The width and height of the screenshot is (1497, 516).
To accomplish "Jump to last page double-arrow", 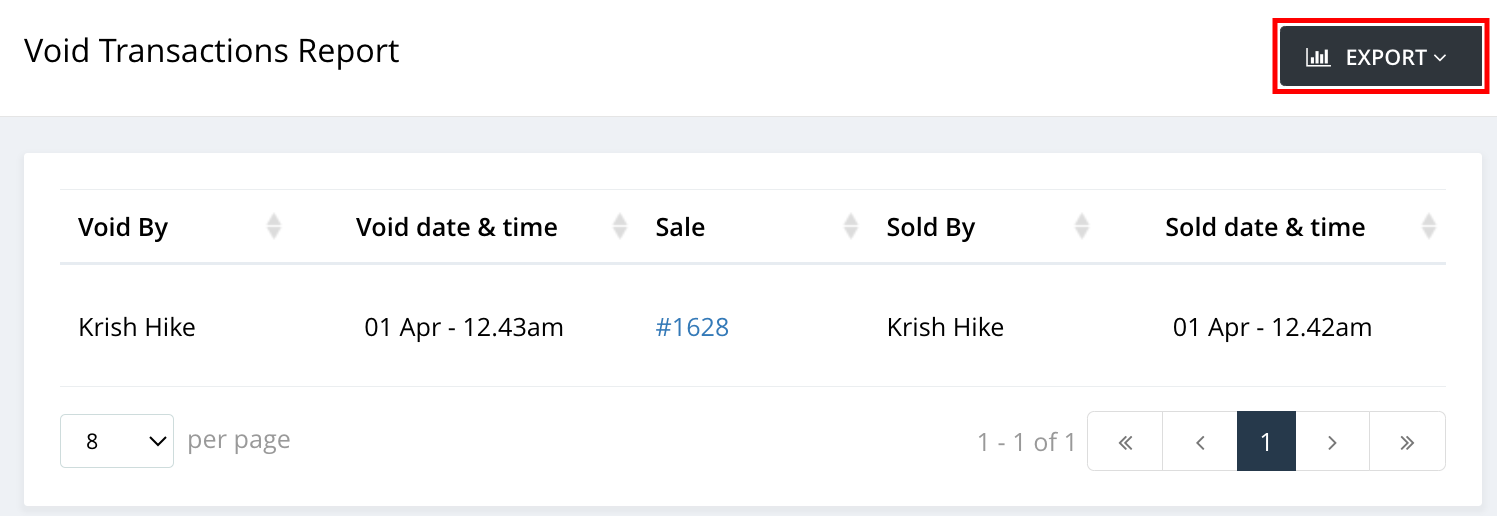I will 1407,441.
